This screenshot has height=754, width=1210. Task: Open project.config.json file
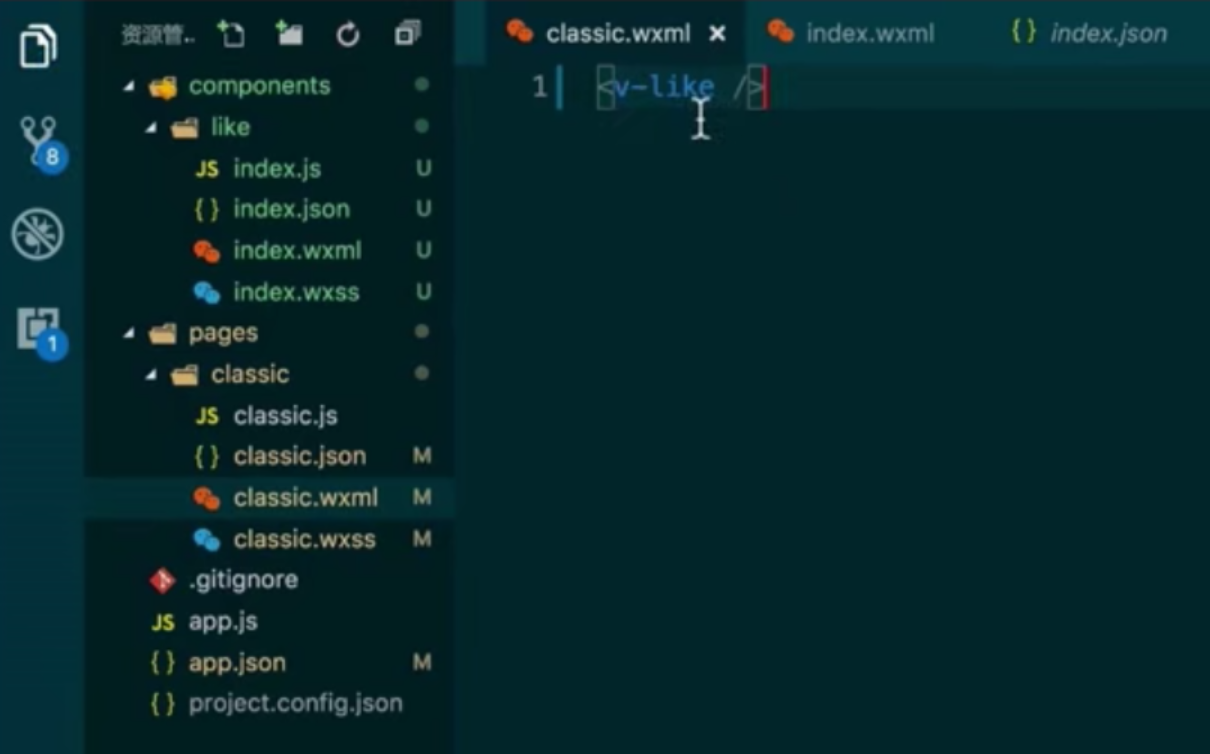coord(295,704)
